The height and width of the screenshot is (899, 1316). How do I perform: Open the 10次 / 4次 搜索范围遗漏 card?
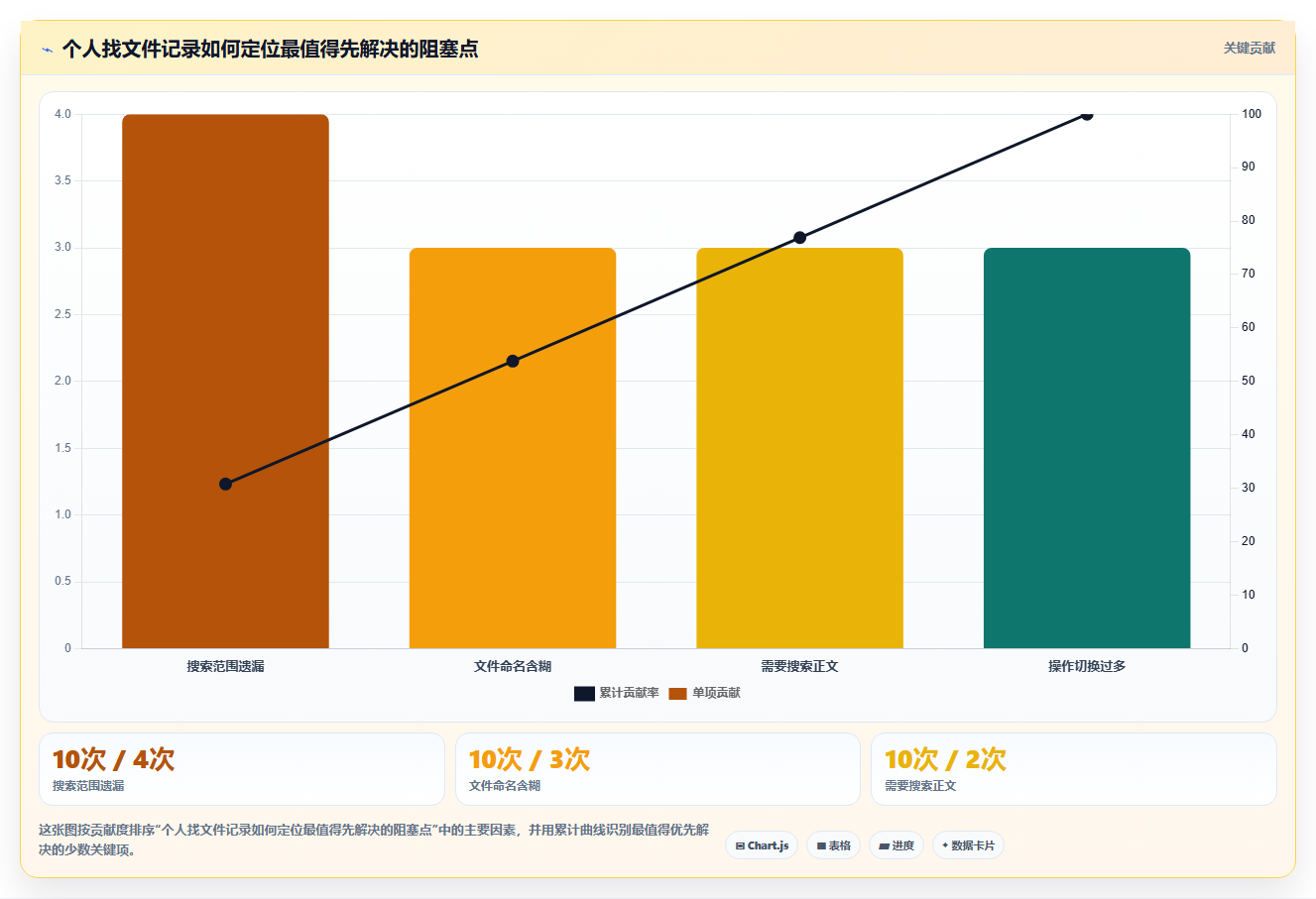pos(242,769)
